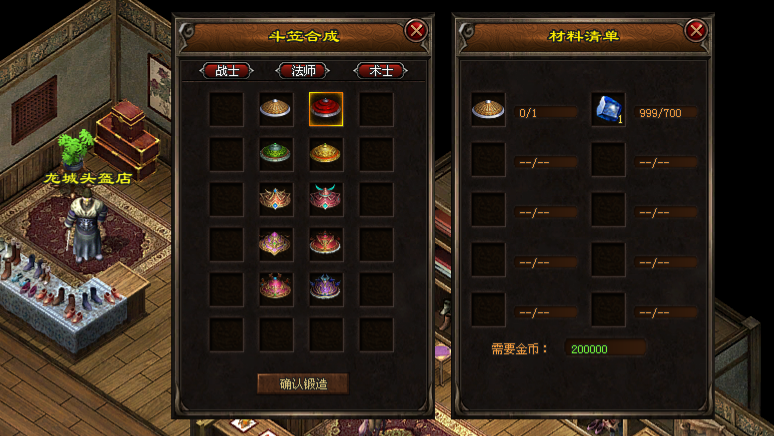Choose the green jade hat icon
Image resolution: width=774 pixels, height=436 pixels.
pyautogui.click(x=275, y=154)
